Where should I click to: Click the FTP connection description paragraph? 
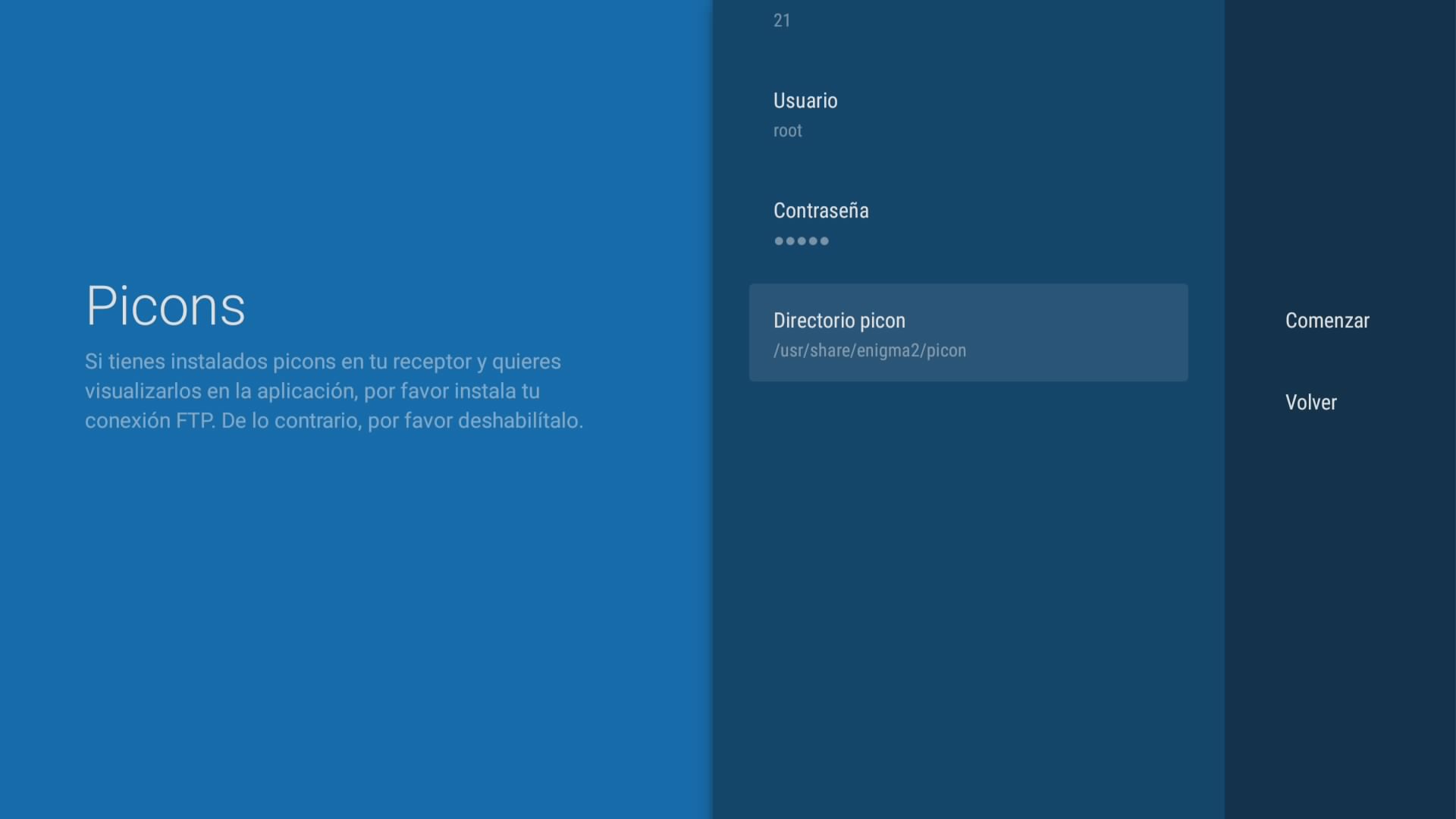click(x=334, y=391)
